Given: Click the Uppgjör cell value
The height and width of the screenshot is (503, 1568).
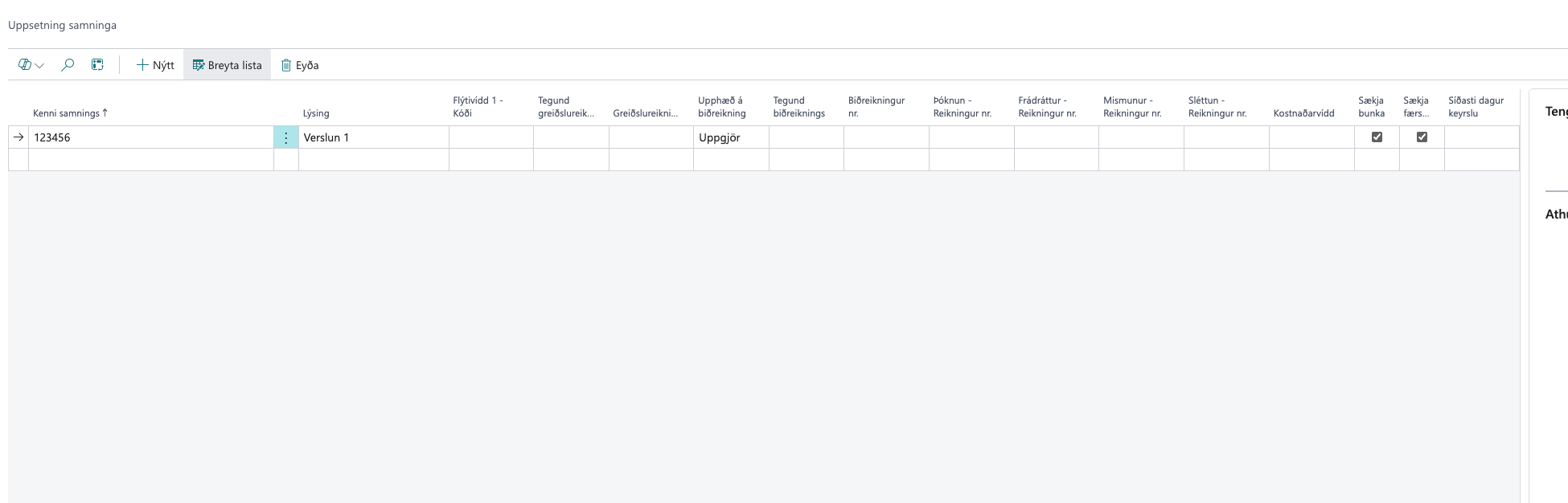Looking at the screenshot, I should pos(720,137).
